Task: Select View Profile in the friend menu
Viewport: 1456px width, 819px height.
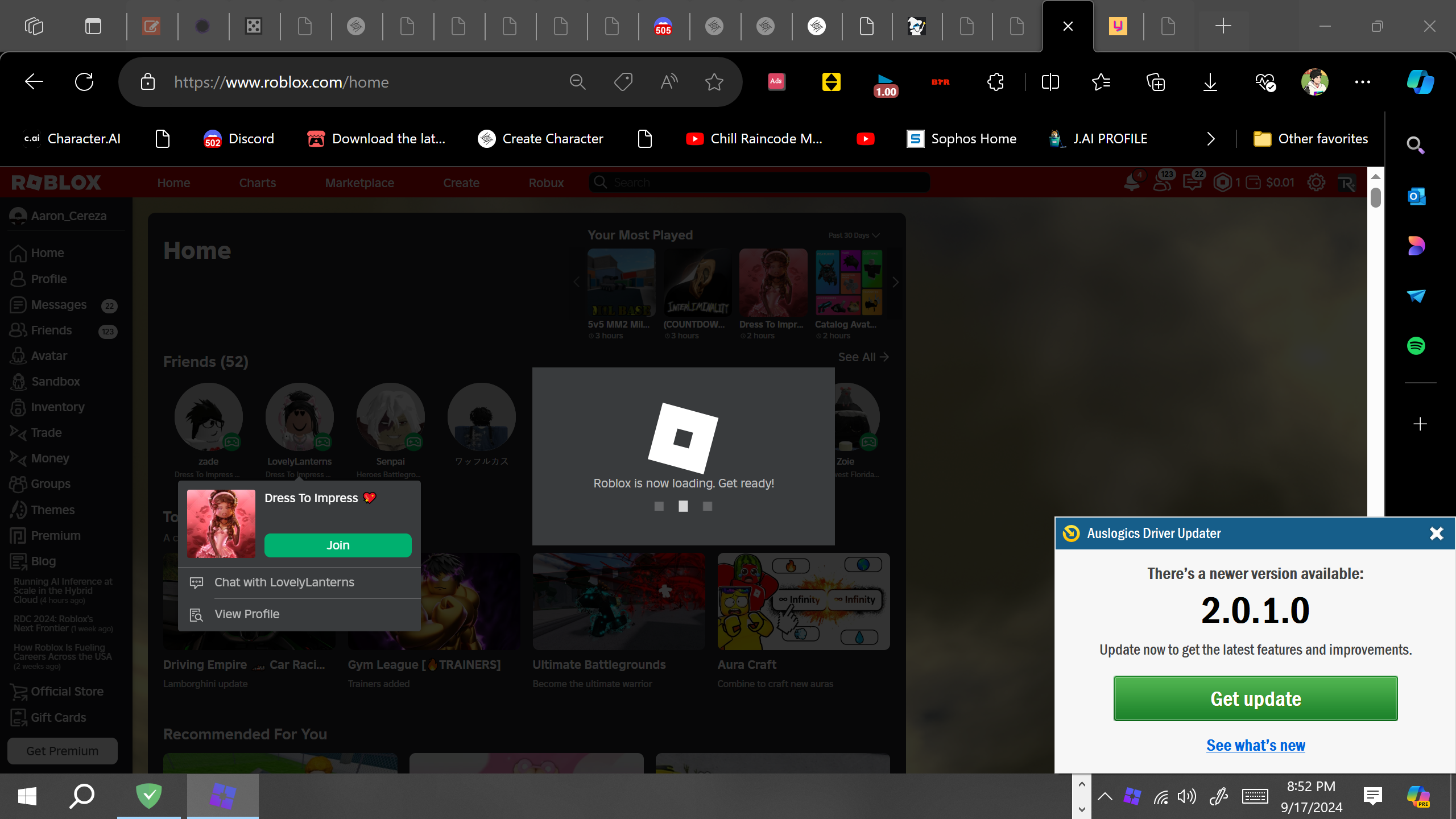Action: click(247, 614)
